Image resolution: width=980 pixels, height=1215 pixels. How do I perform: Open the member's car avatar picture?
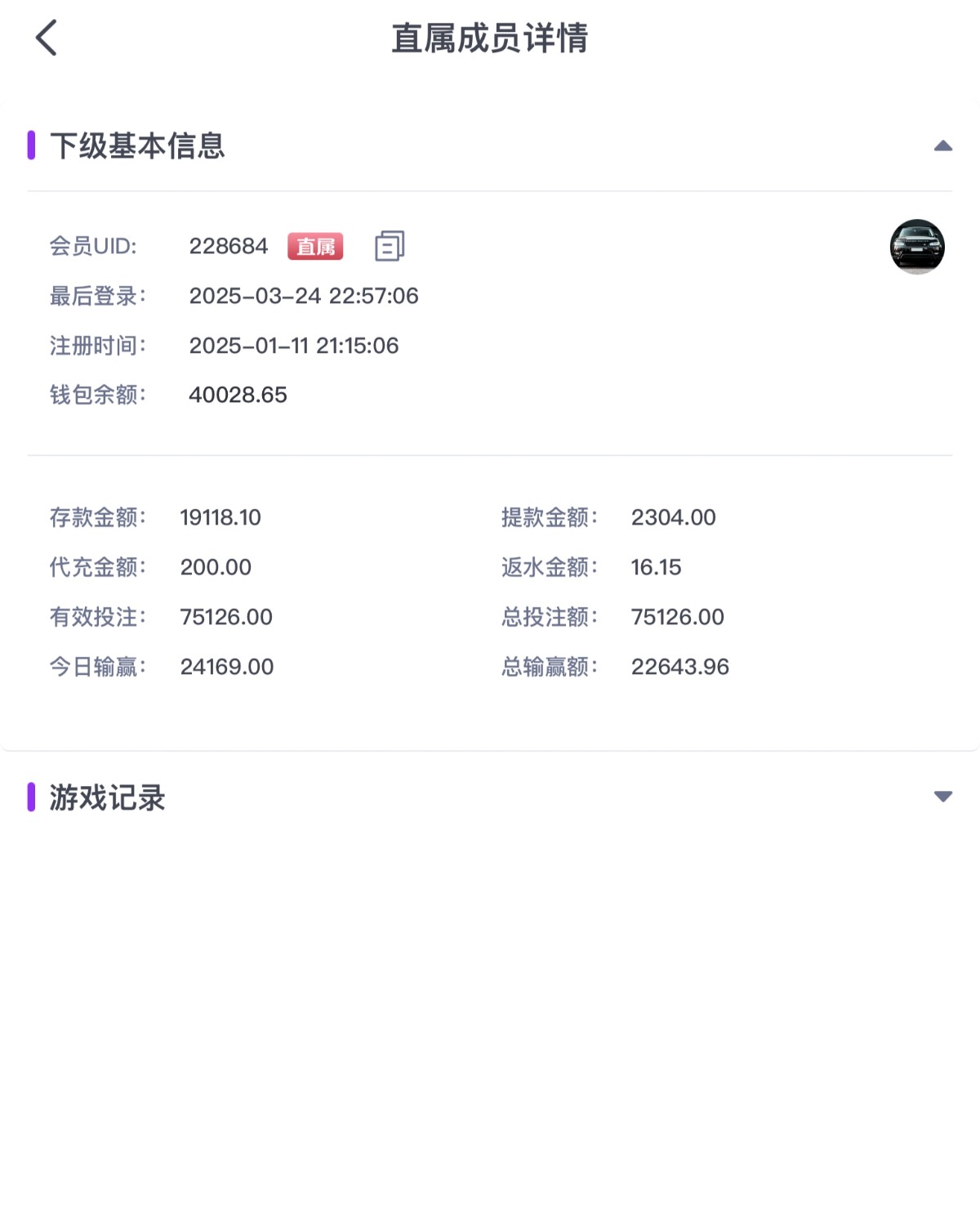pyautogui.click(x=916, y=247)
